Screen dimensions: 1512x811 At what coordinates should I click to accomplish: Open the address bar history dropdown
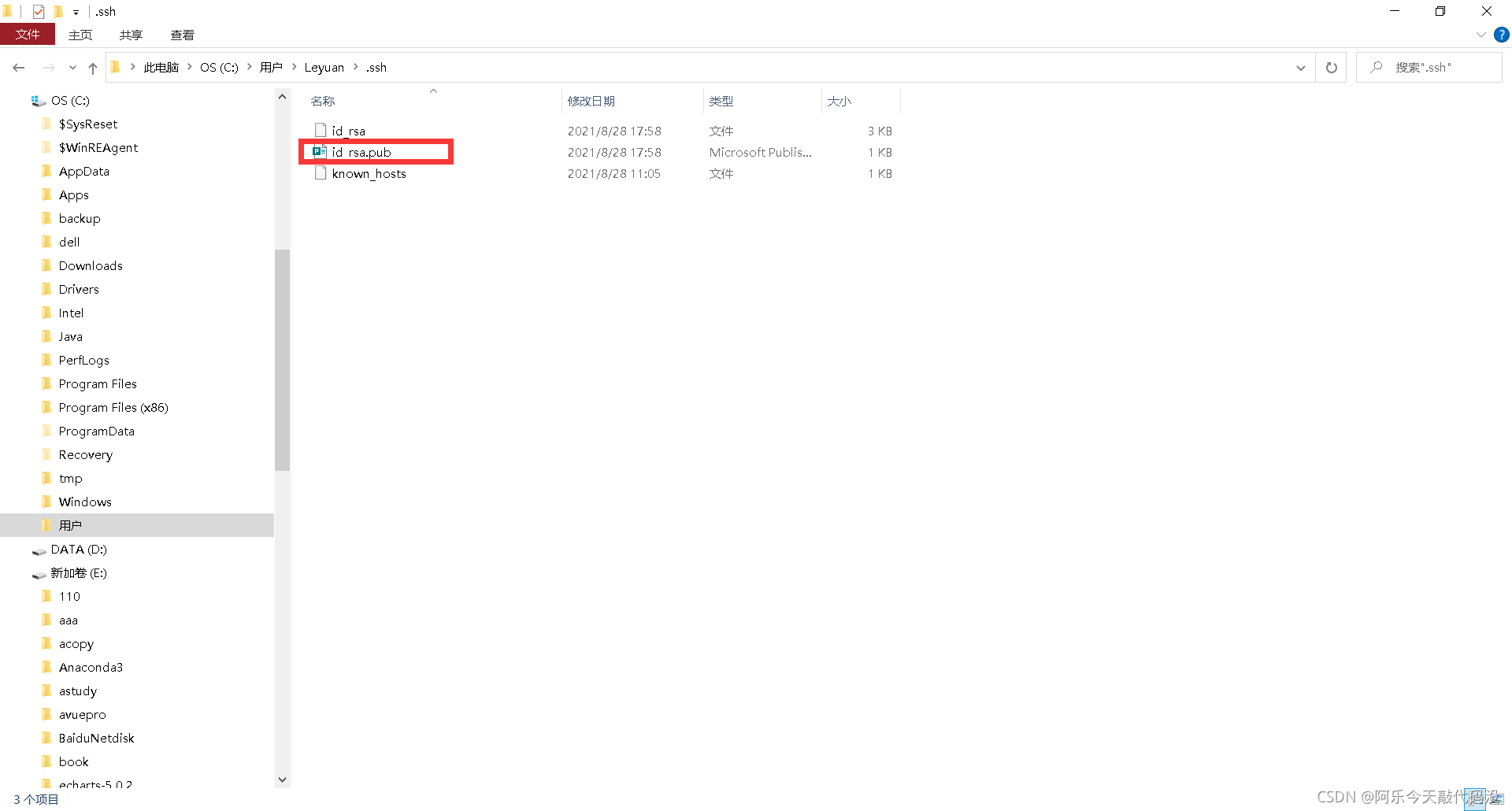coord(1301,68)
